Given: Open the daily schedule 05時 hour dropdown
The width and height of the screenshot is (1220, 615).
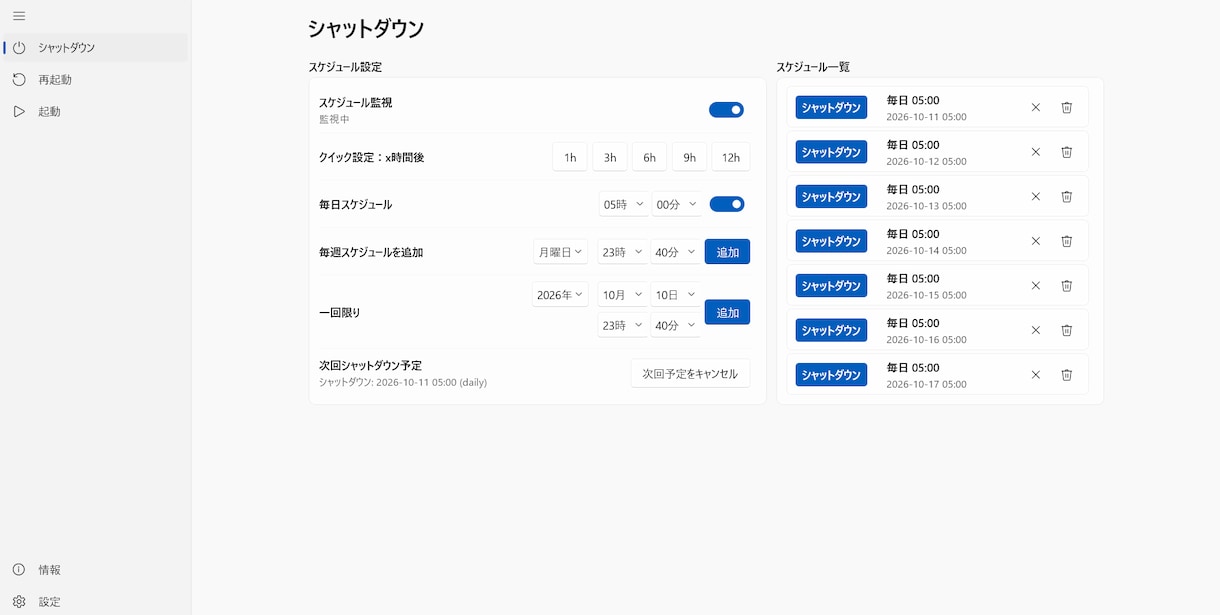Looking at the screenshot, I should tap(624, 204).
